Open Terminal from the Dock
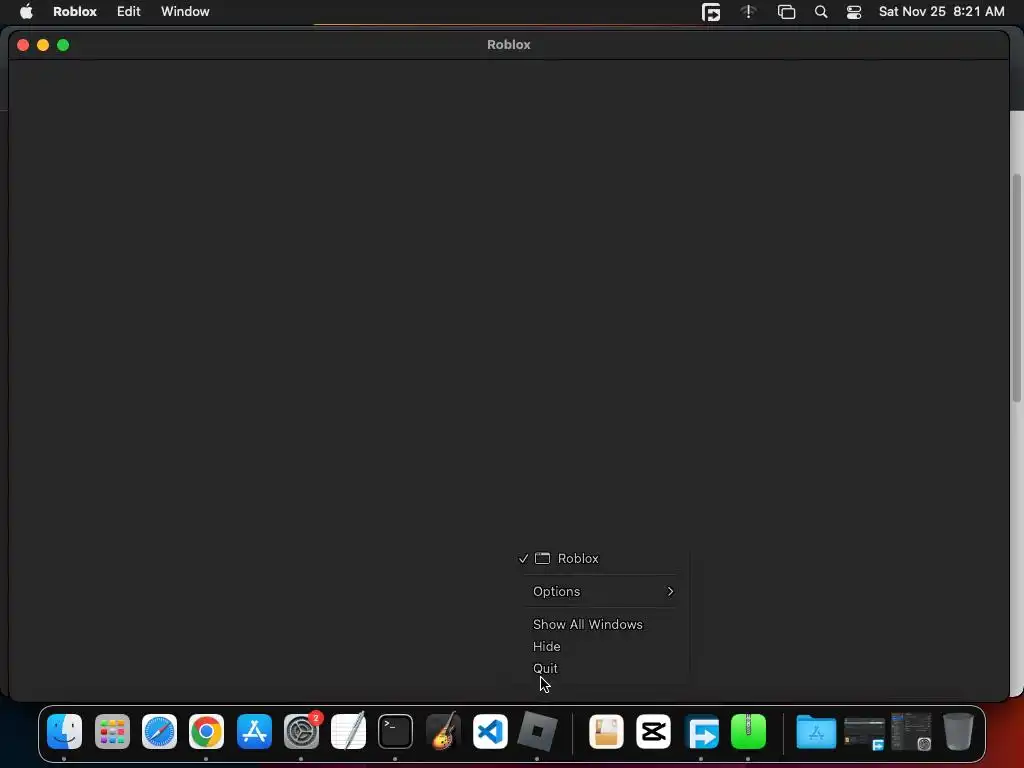This screenshot has height=768, width=1024. coord(395,731)
